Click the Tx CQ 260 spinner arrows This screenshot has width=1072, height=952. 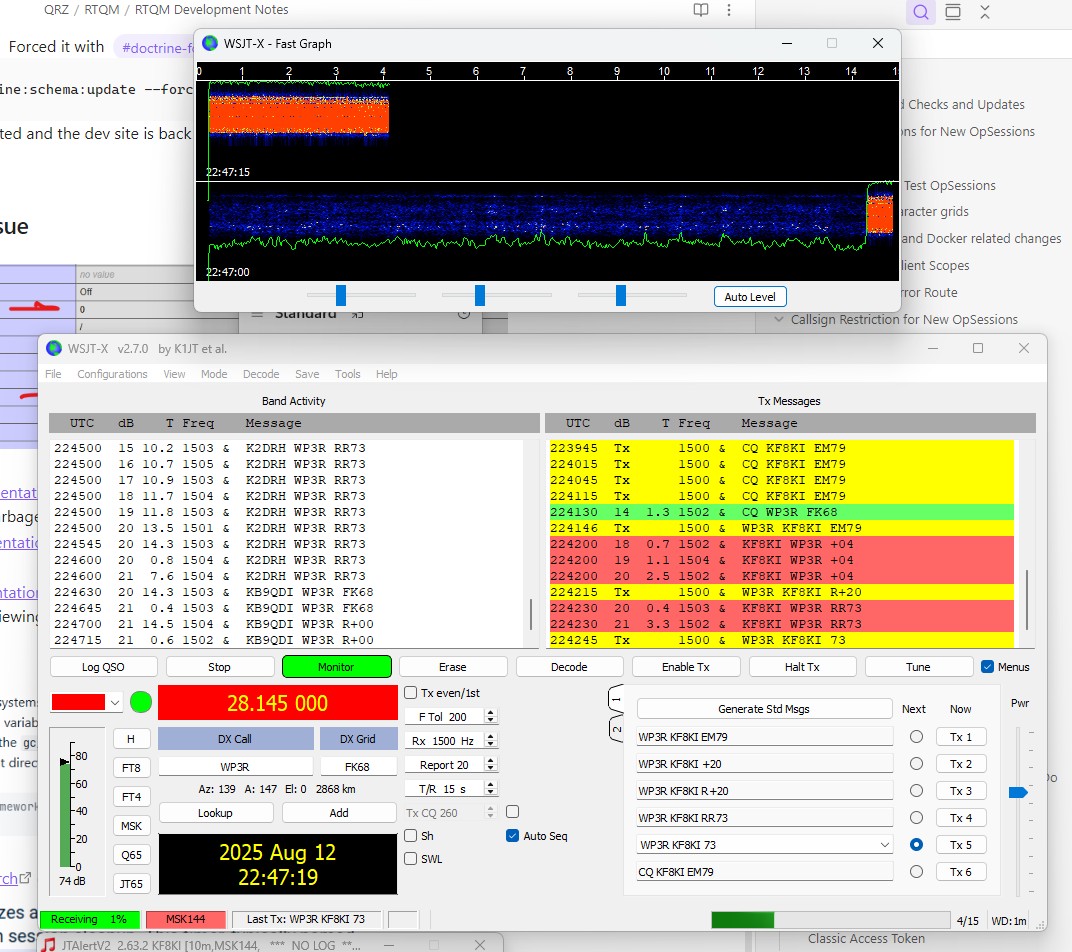[x=490, y=812]
